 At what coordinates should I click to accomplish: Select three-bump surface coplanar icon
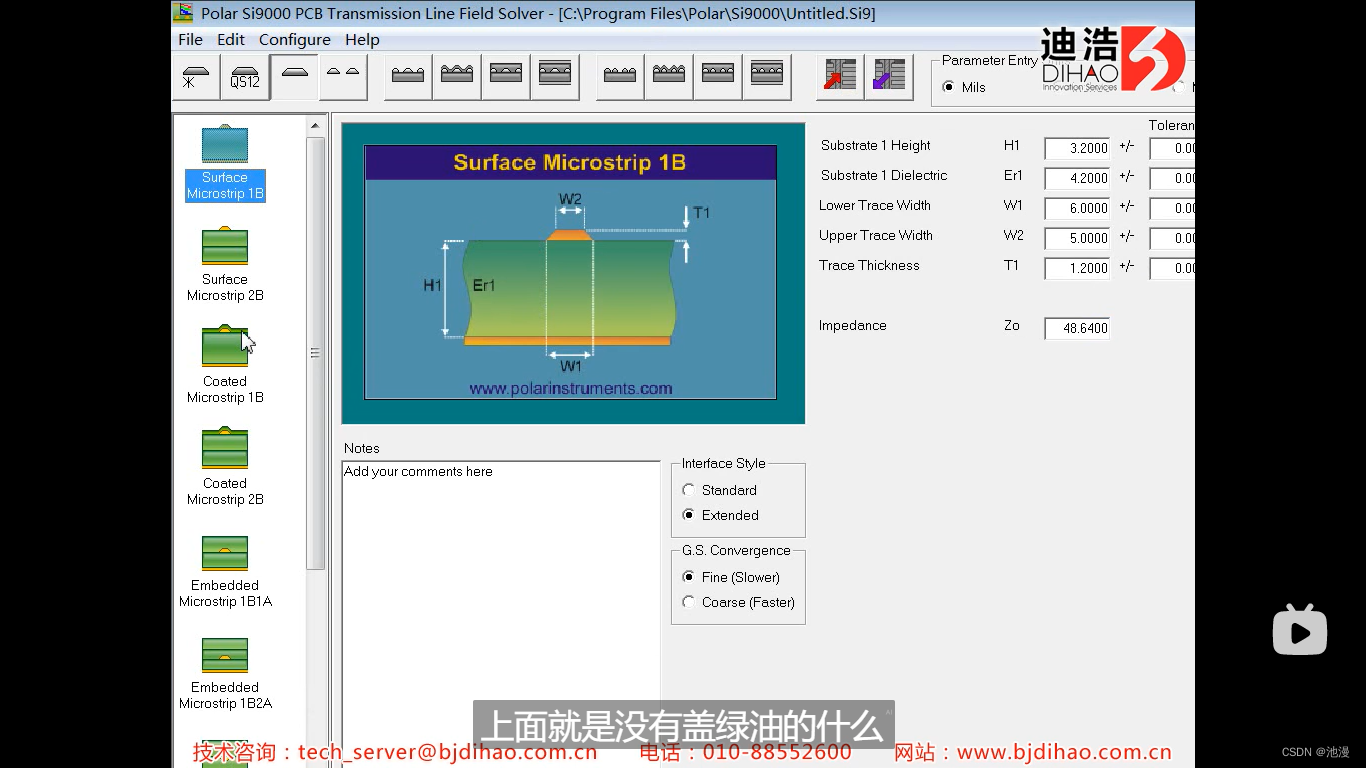click(x=408, y=77)
